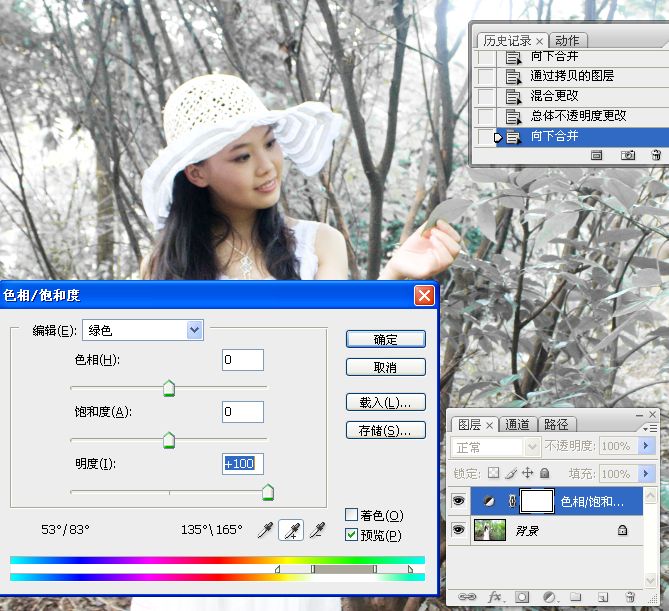
Task: Open the 填充 fill slider arrow
Action: tap(646, 474)
